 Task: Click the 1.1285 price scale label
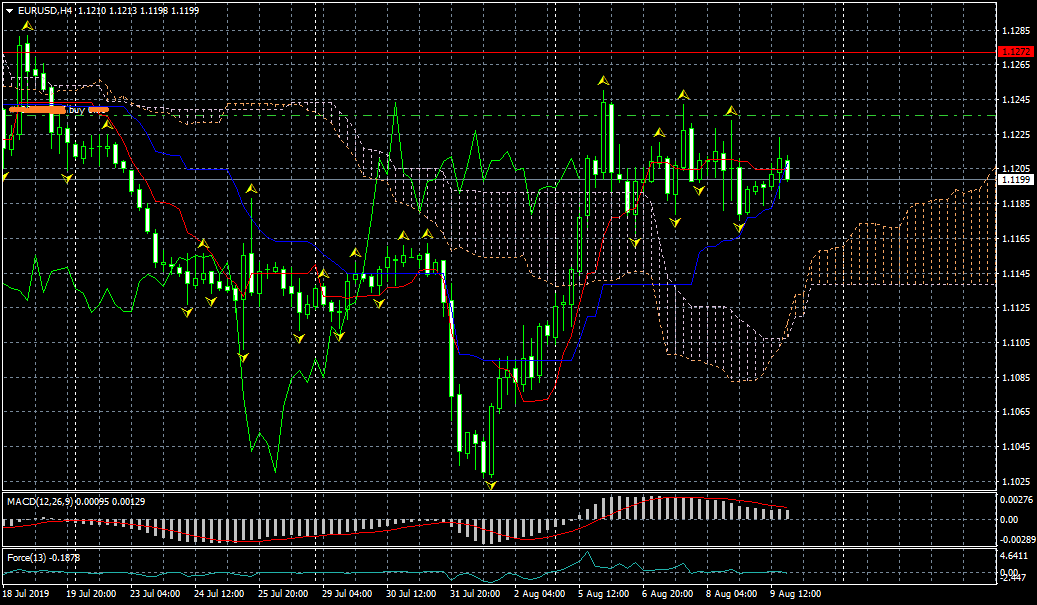click(1015, 30)
